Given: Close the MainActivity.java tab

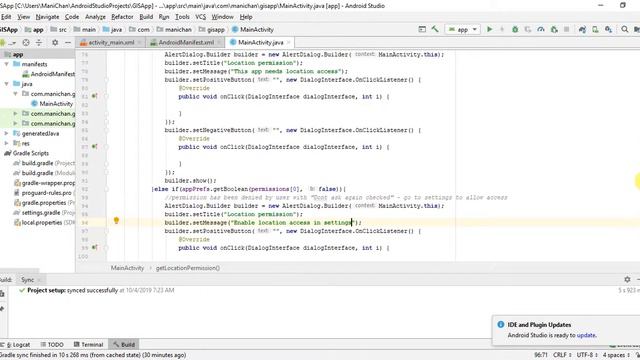Looking at the screenshot, I should (289, 42).
